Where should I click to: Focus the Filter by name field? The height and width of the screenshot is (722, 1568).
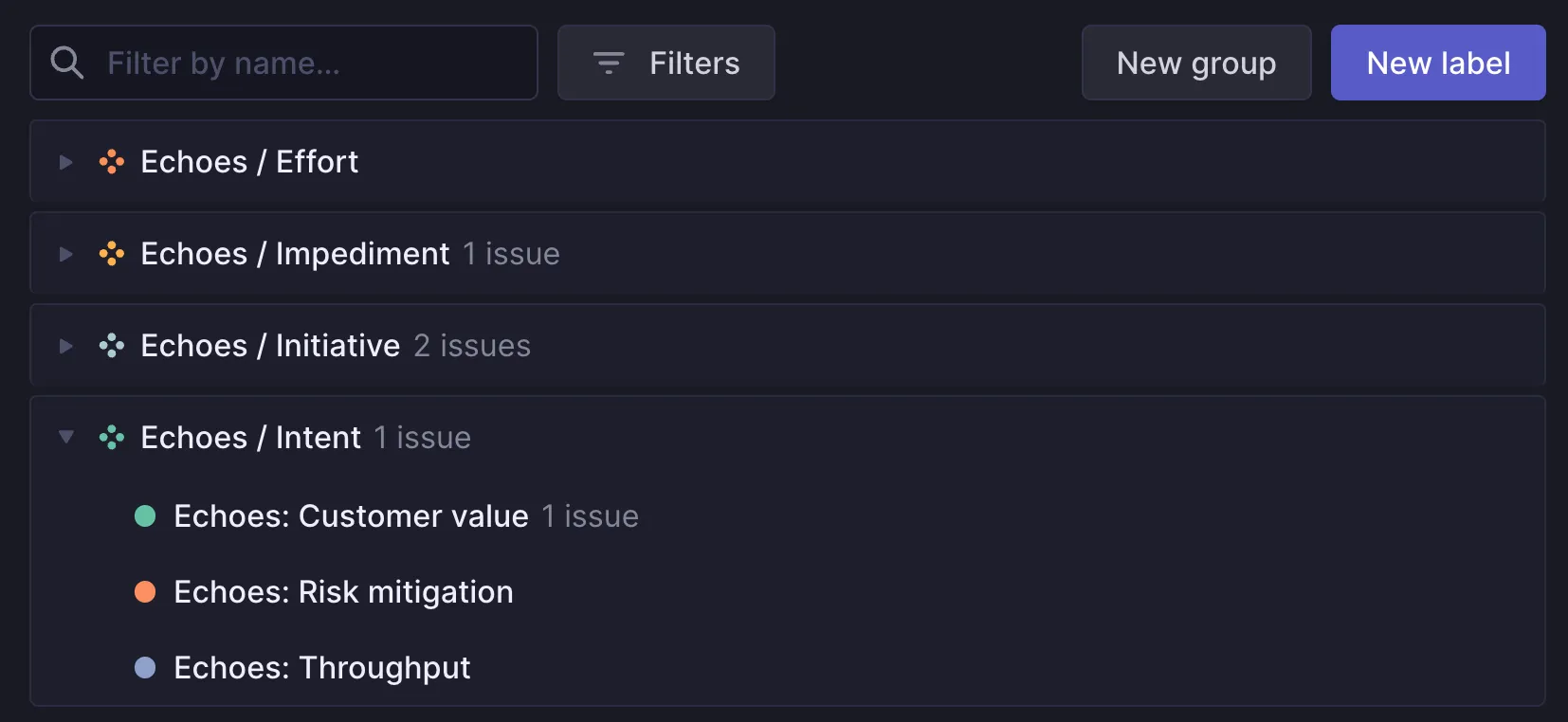click(x=284, y=63)
